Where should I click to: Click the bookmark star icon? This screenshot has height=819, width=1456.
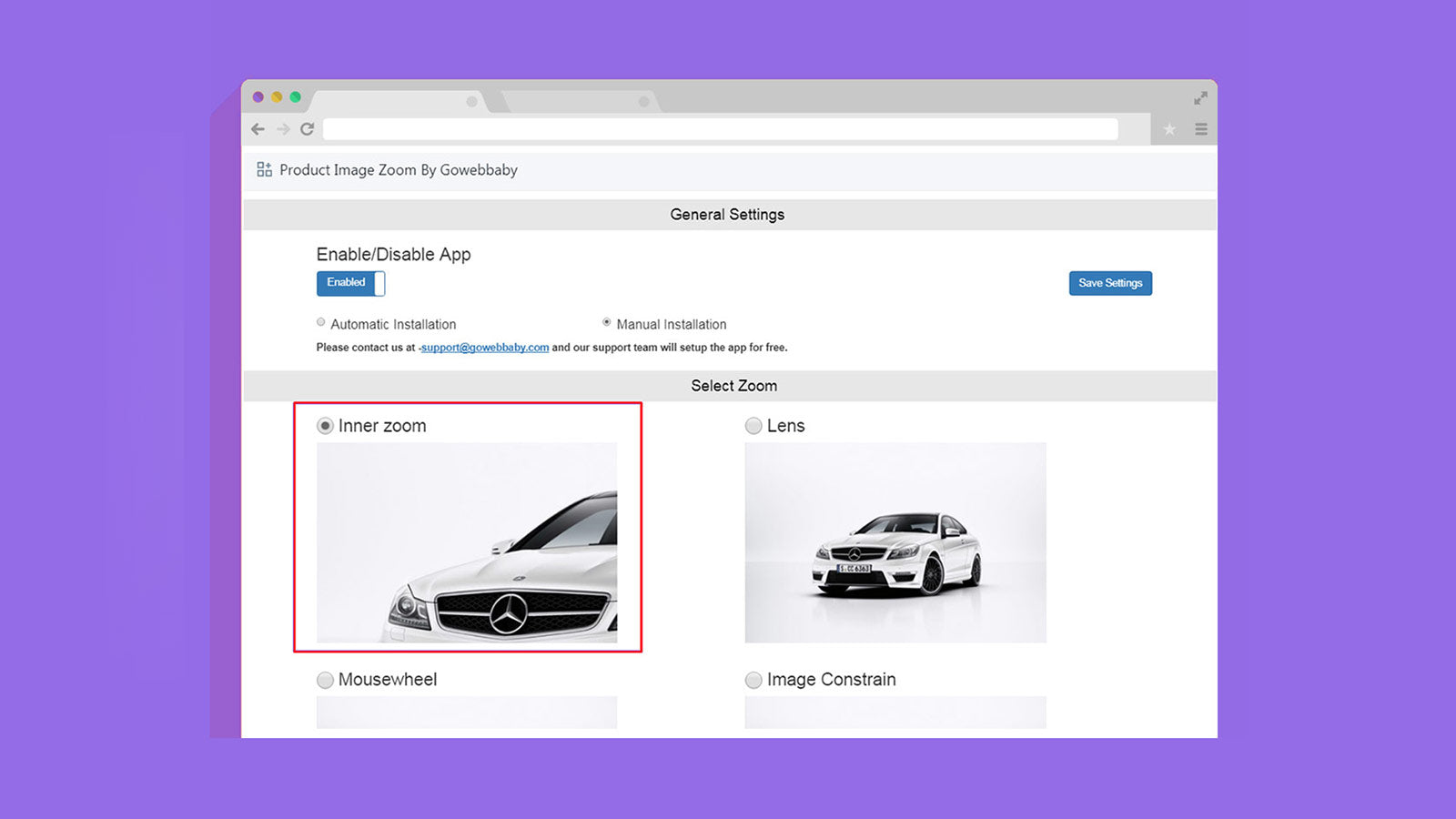point(1169,129)
